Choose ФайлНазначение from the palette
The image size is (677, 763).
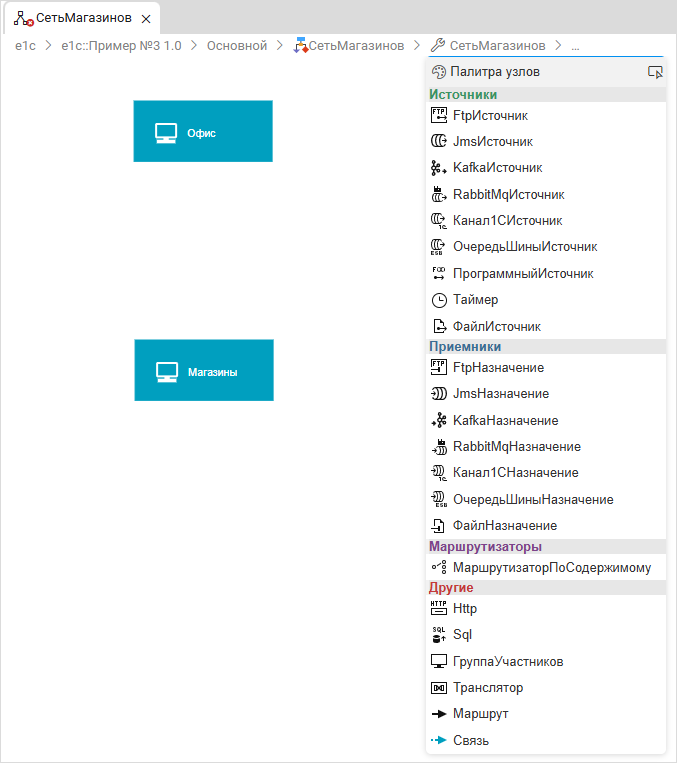(504, 526)
